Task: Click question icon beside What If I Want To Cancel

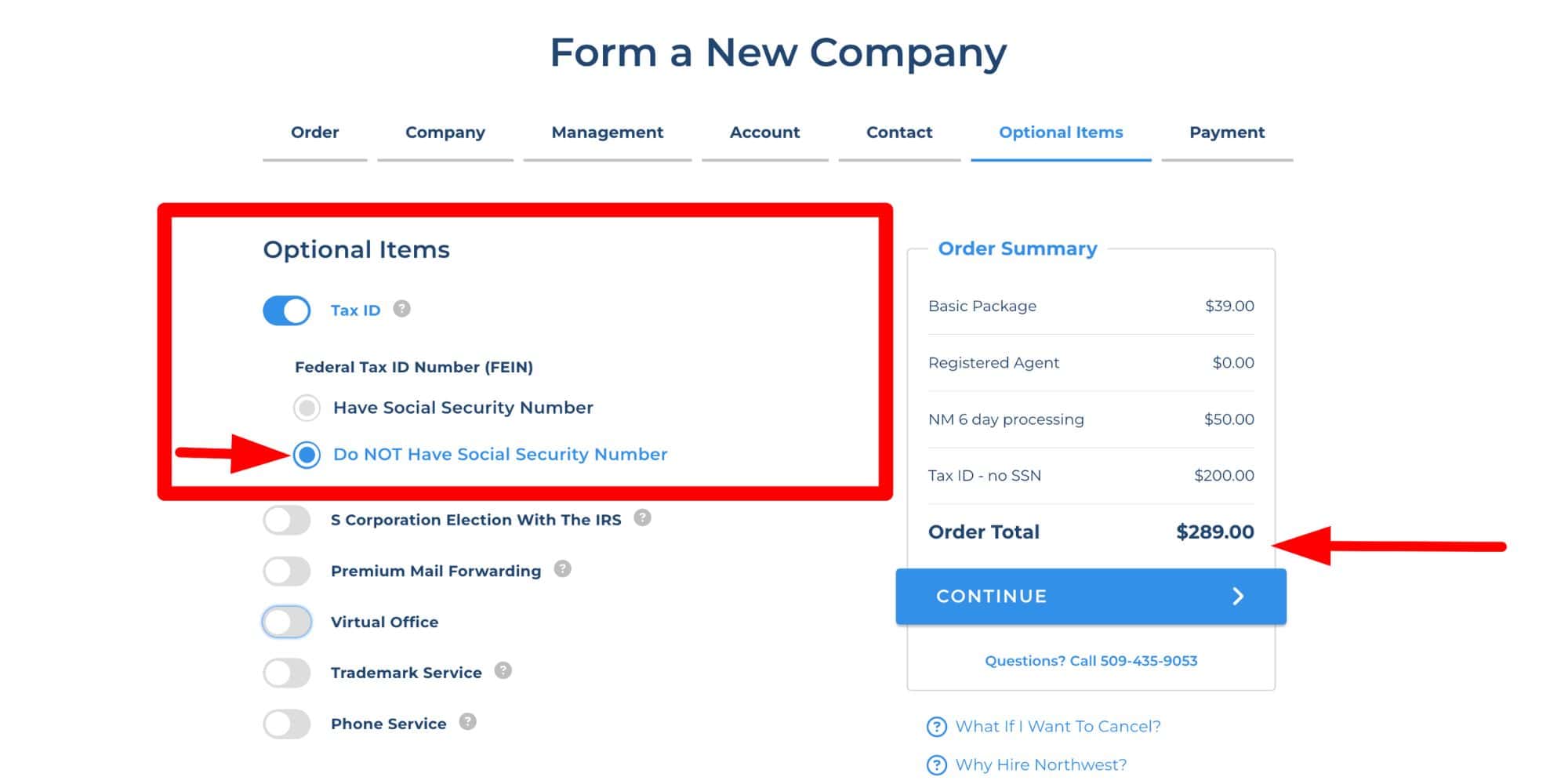Action: coord(936,727)
